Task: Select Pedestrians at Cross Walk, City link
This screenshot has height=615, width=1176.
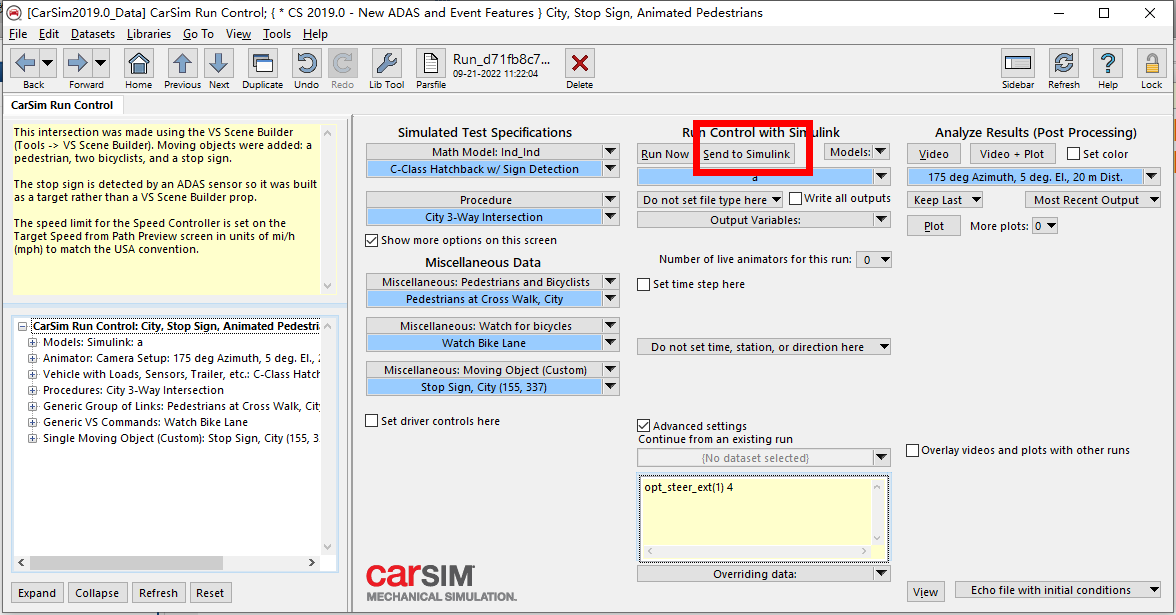Action: [484, 299]
